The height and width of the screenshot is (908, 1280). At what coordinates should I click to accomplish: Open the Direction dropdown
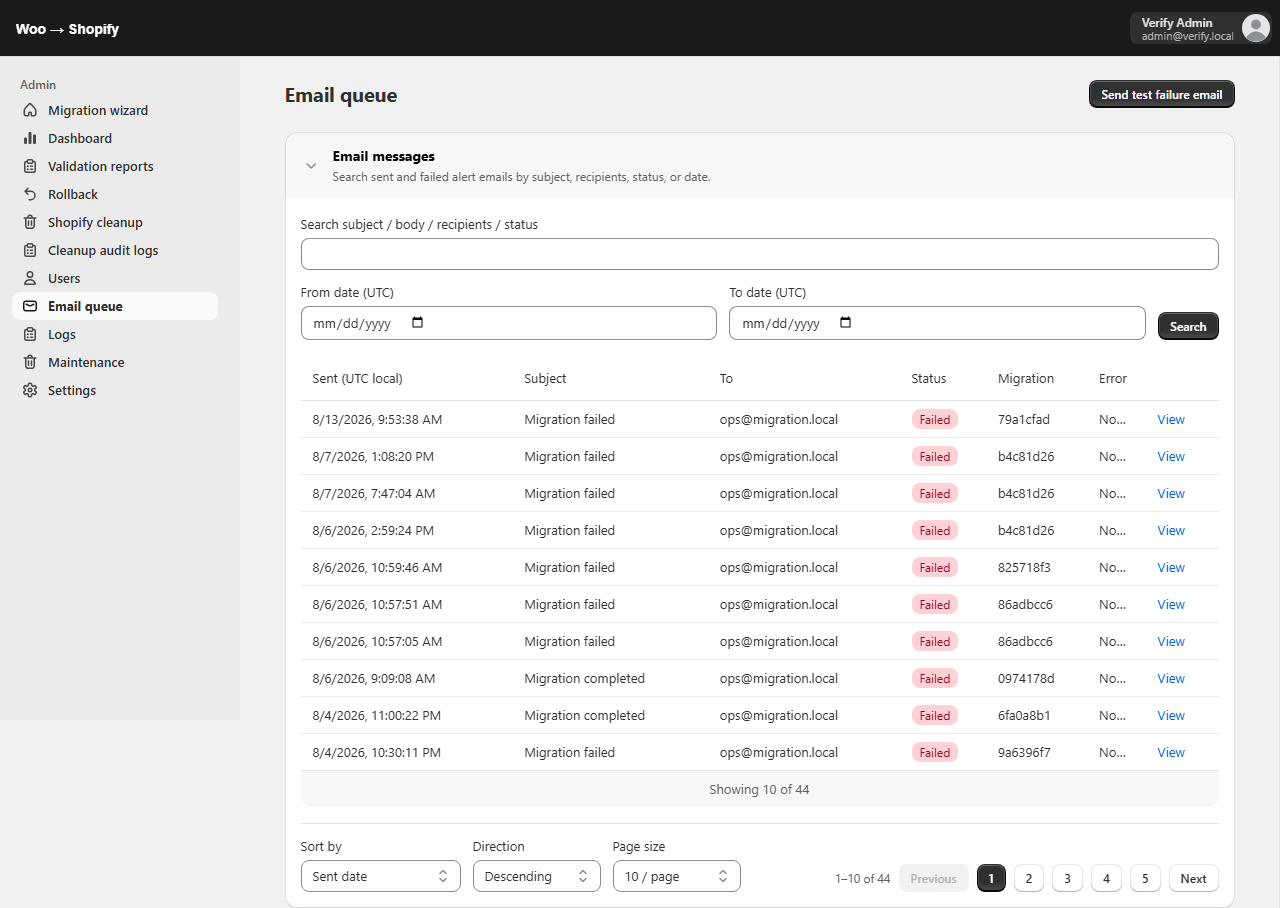[536, 876]
